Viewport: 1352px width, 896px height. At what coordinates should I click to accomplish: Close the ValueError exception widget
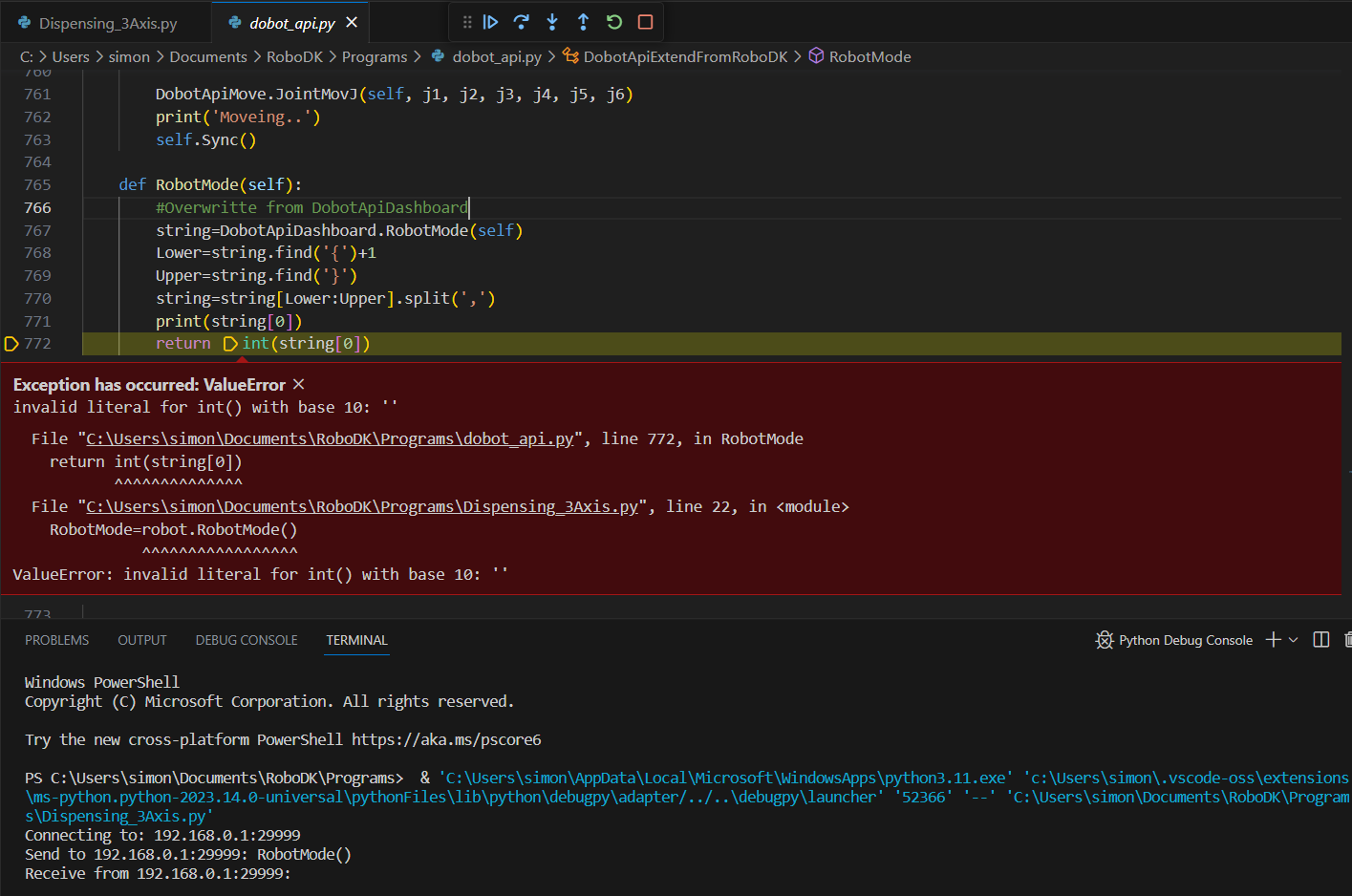click(299, 384)
